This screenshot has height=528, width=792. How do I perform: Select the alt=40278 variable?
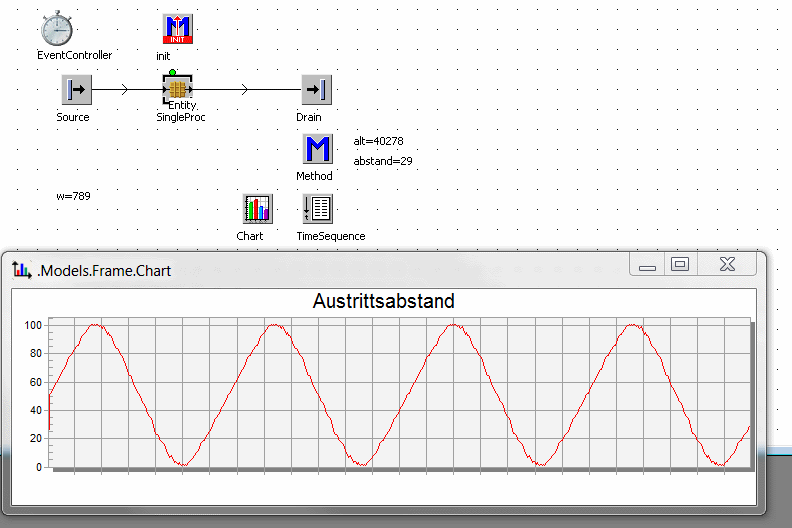click(378, 141)
